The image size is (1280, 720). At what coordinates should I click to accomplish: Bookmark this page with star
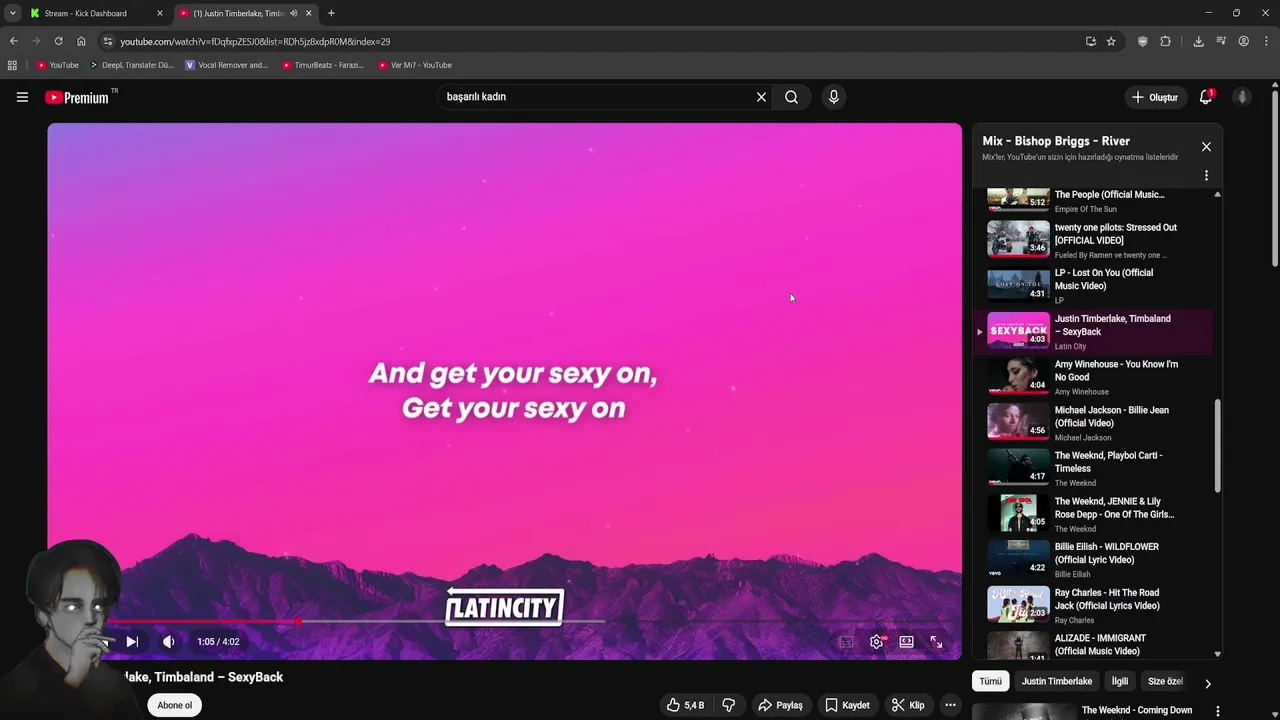click(1111, 41)
